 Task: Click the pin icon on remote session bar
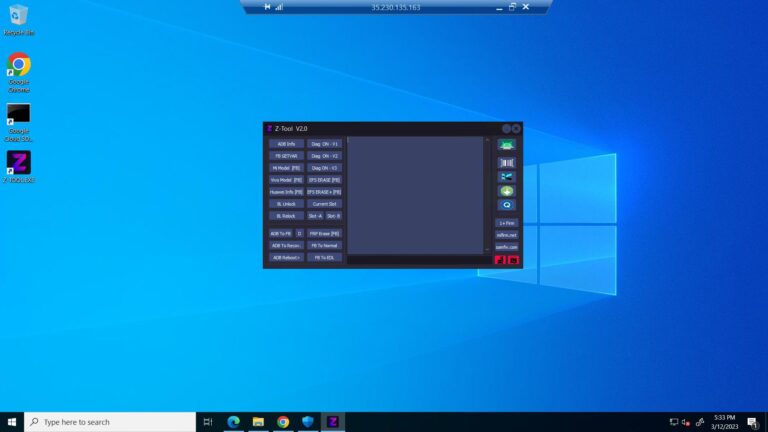(x=267, y=7)
